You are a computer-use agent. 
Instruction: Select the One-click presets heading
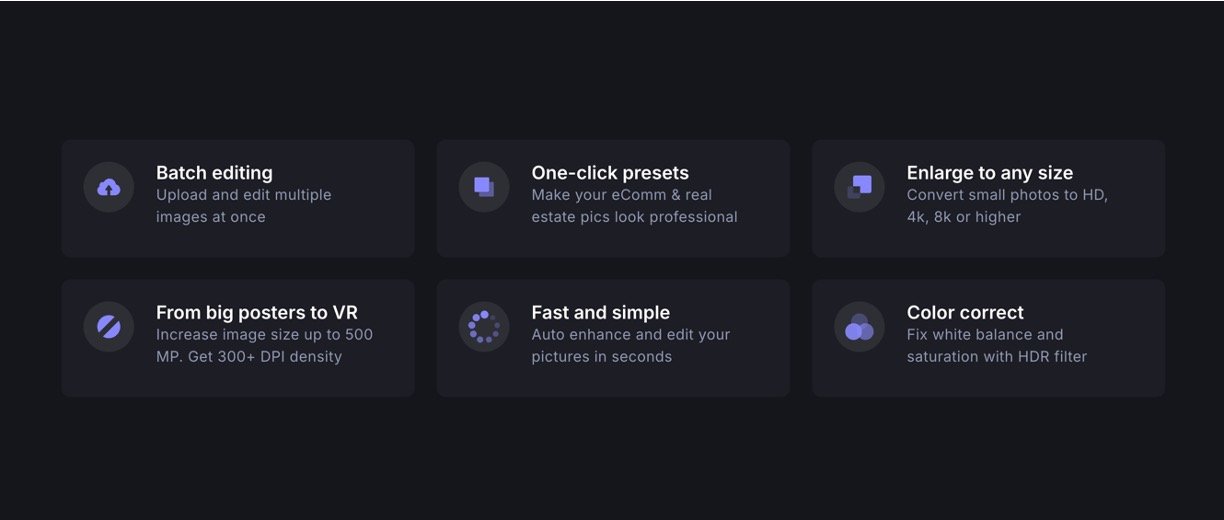(610, 173)
